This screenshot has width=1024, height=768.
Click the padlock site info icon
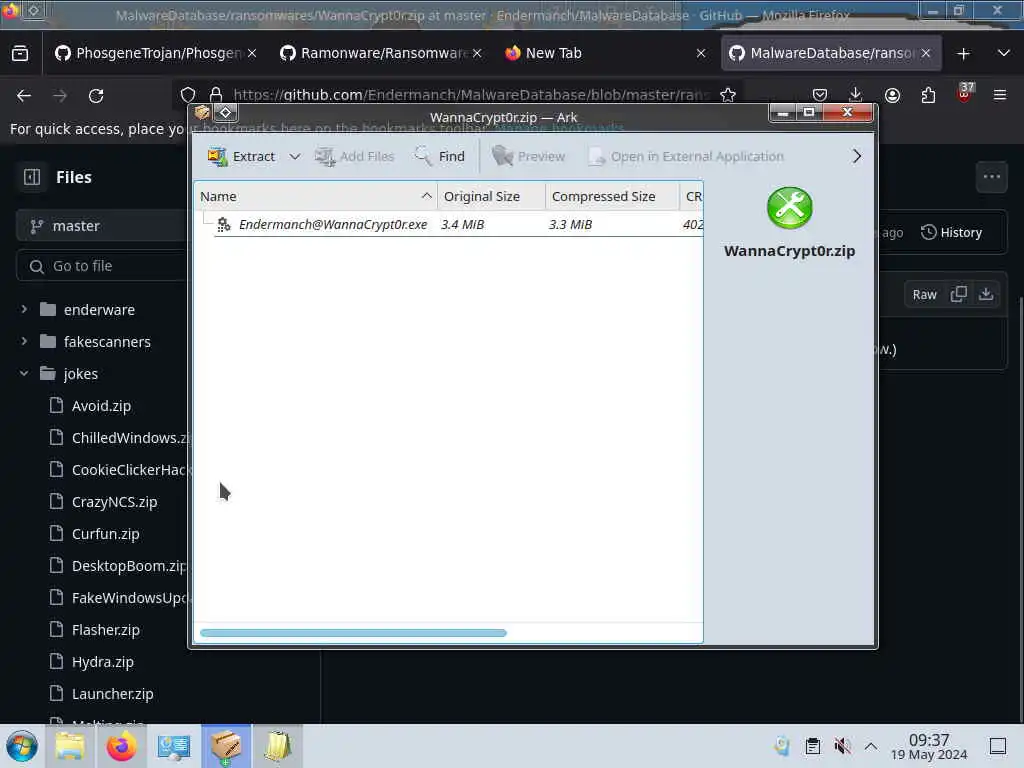pos(216,95)
